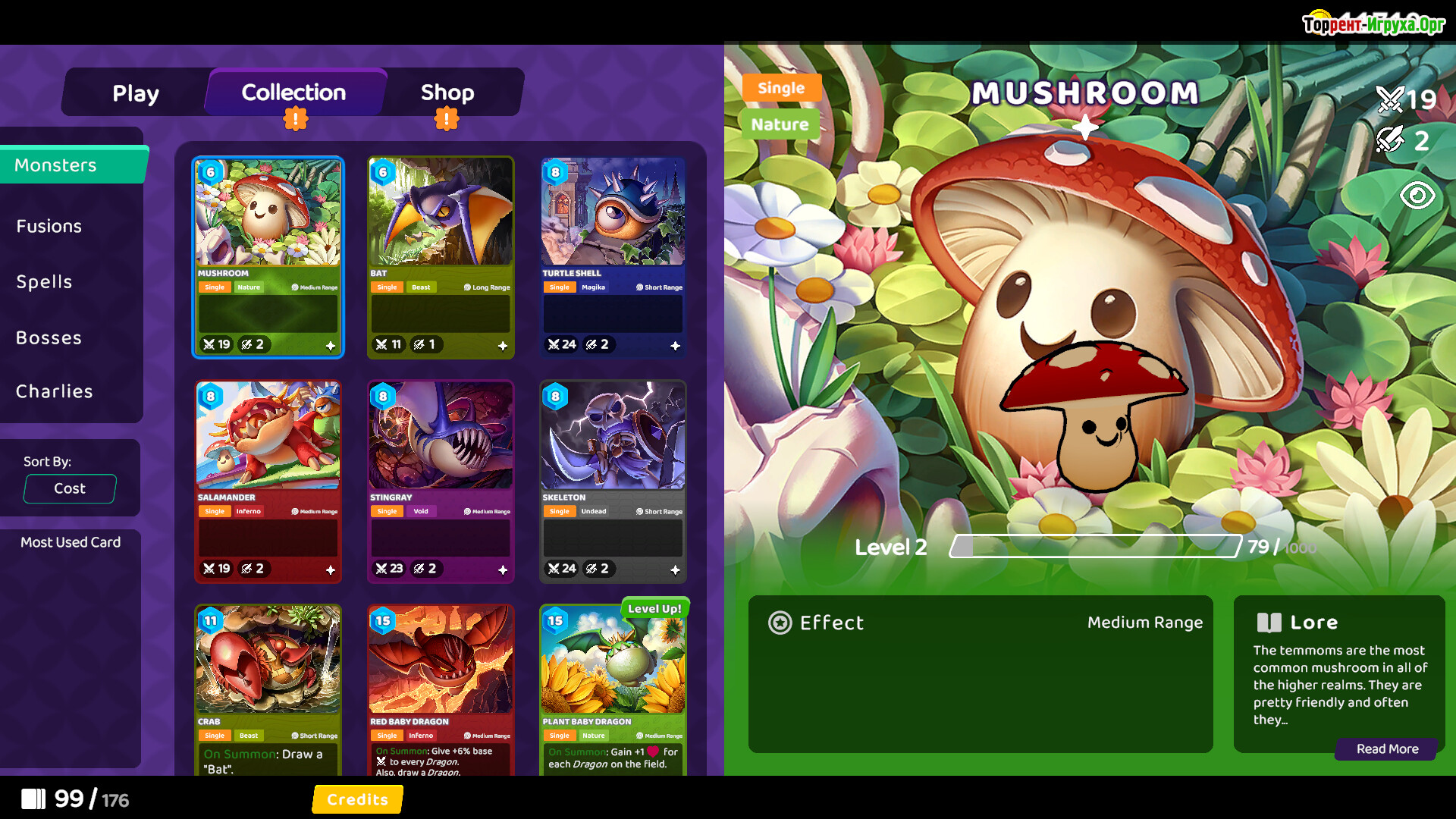Screen dimensions: 1456x819
Task: Click the Level 2 experience progress bar
Action: pyautogui.click(x=1095, y=546)
